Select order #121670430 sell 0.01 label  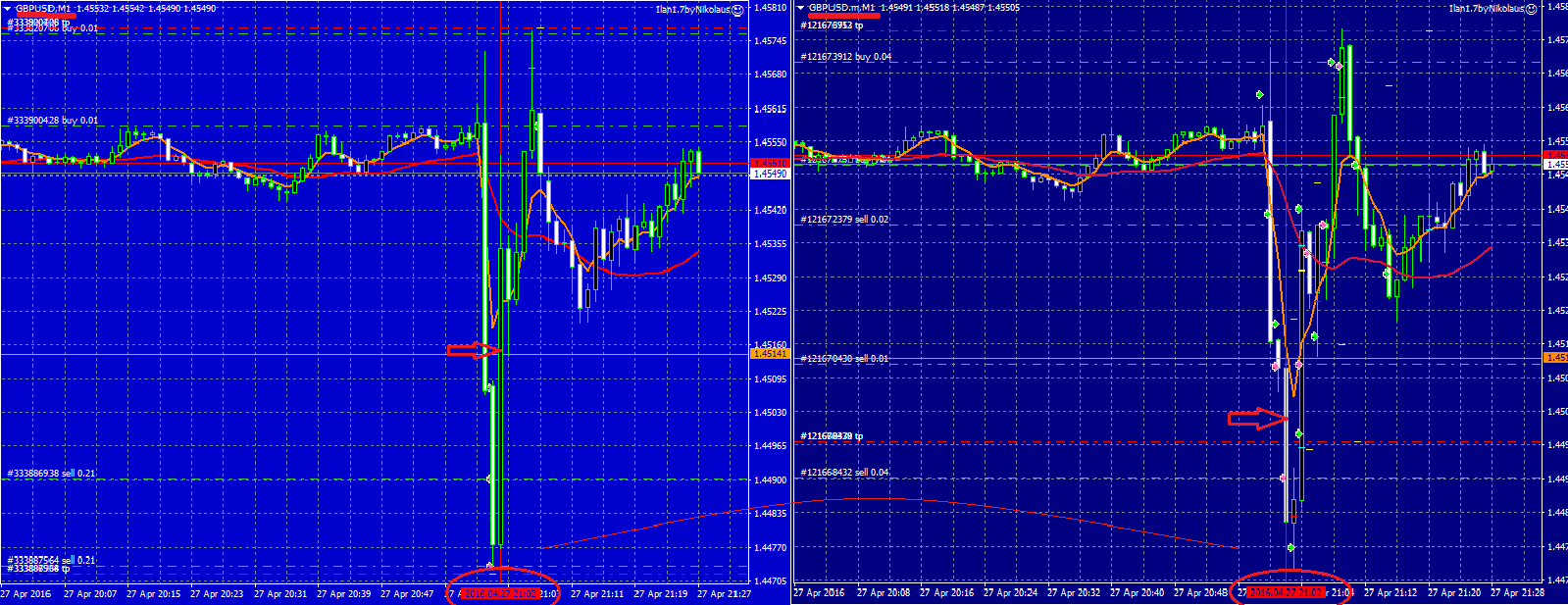(x=844, y=359)
